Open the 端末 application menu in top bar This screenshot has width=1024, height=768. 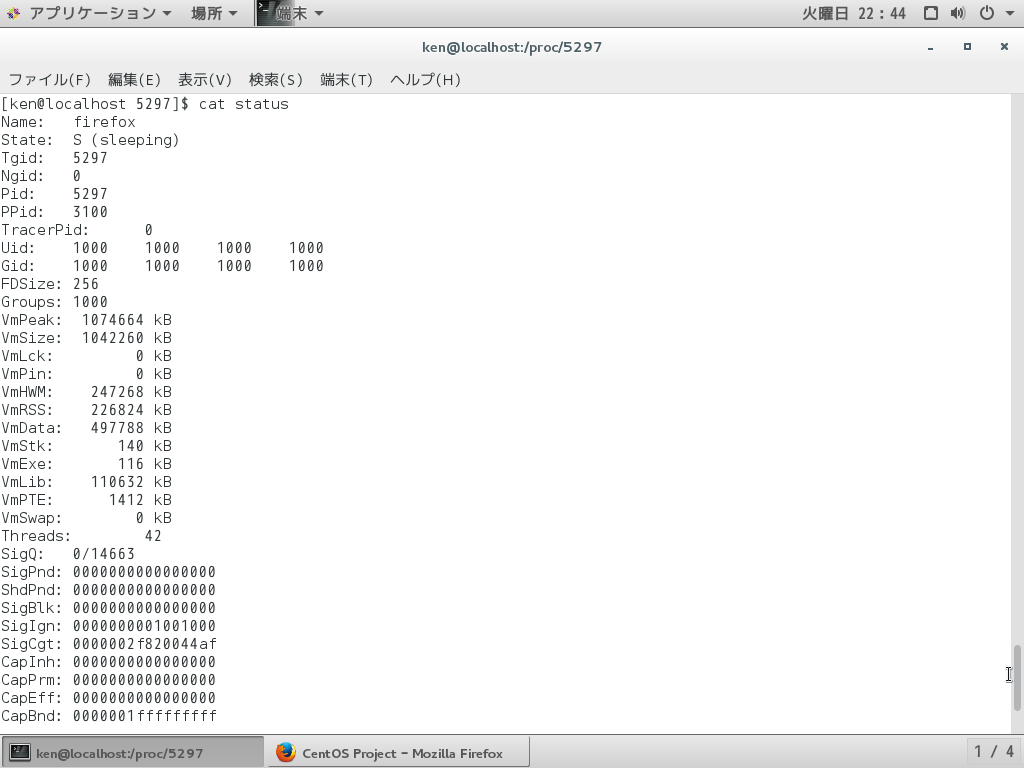click(x=291, y=13)
